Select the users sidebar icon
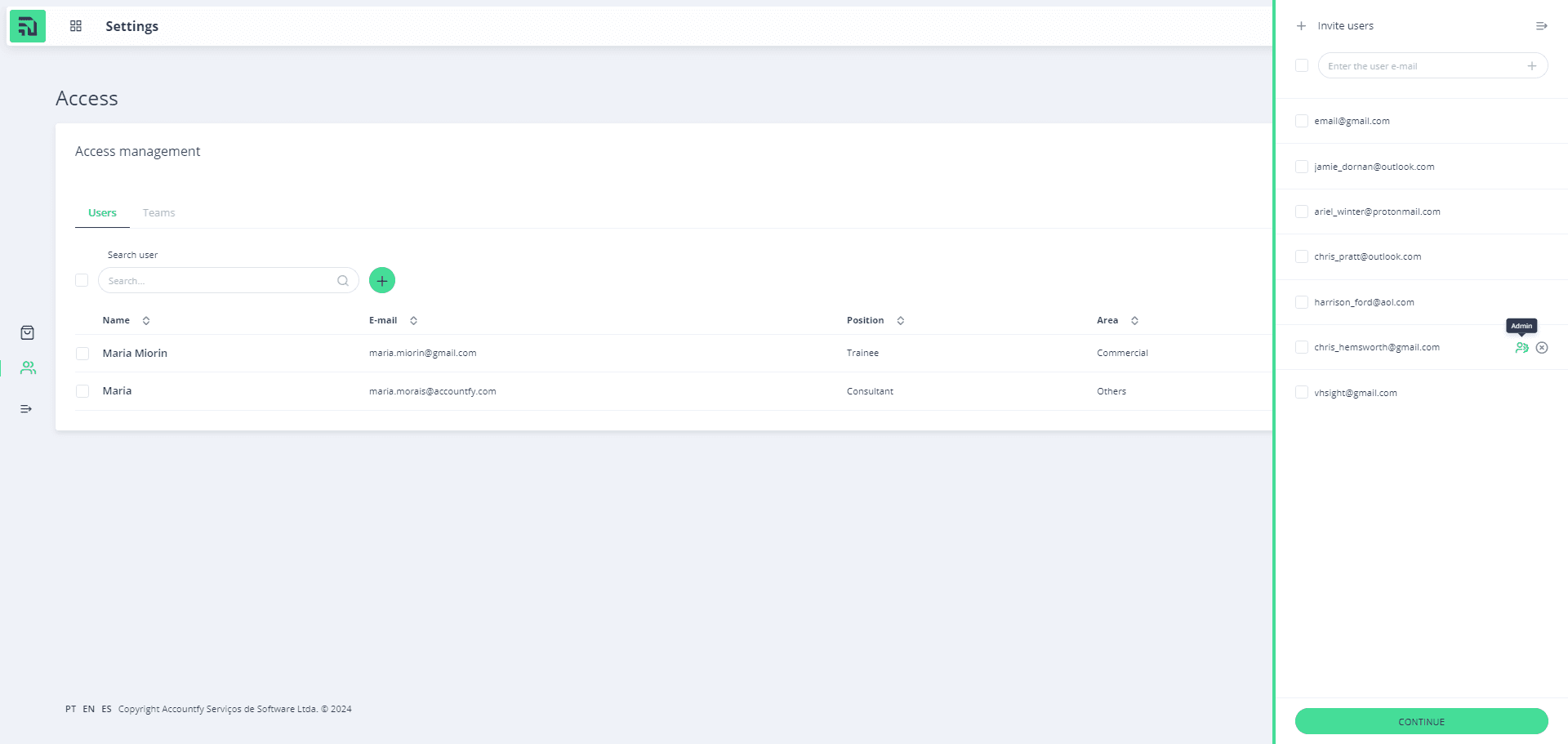1568x744 pixels. pos(28,368)
